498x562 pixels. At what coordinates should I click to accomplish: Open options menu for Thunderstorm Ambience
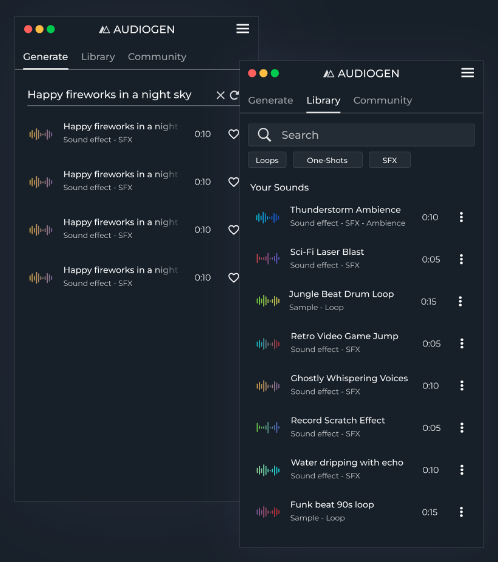pyautogui.click(x=461, y=217)
